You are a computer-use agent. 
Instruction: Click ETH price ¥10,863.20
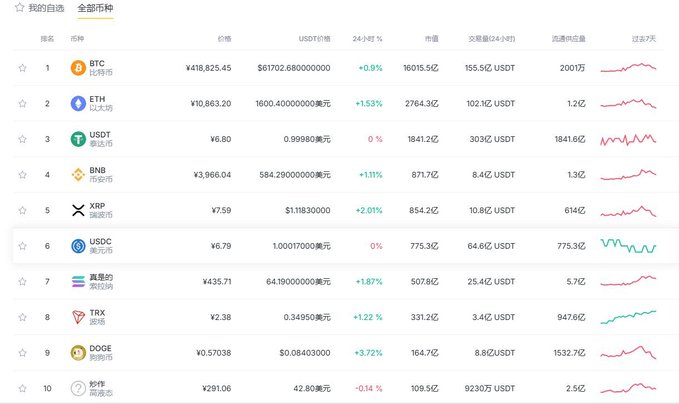(211, 103)
